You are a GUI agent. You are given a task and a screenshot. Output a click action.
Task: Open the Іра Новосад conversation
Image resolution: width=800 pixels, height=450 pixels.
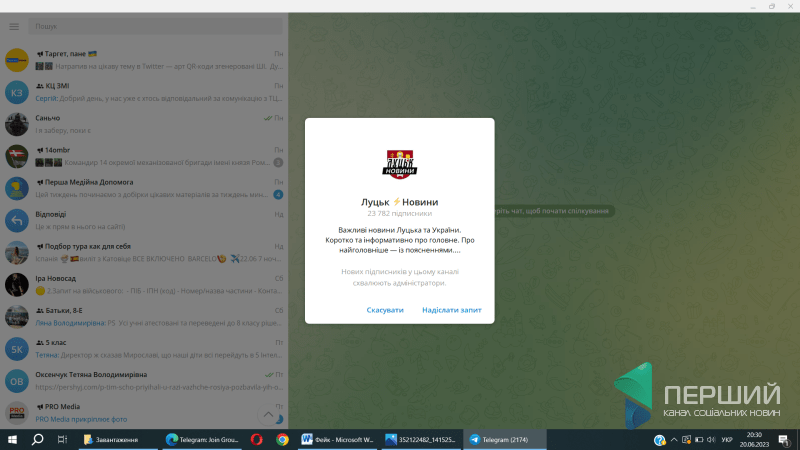point(150,284)
